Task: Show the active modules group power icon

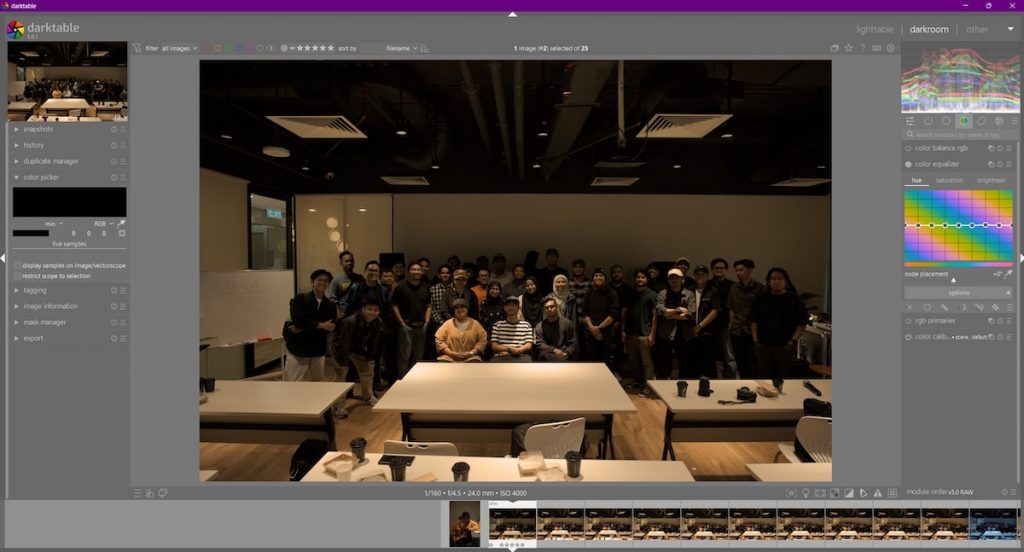Action: pyautogui.click(x=927, y=121)
